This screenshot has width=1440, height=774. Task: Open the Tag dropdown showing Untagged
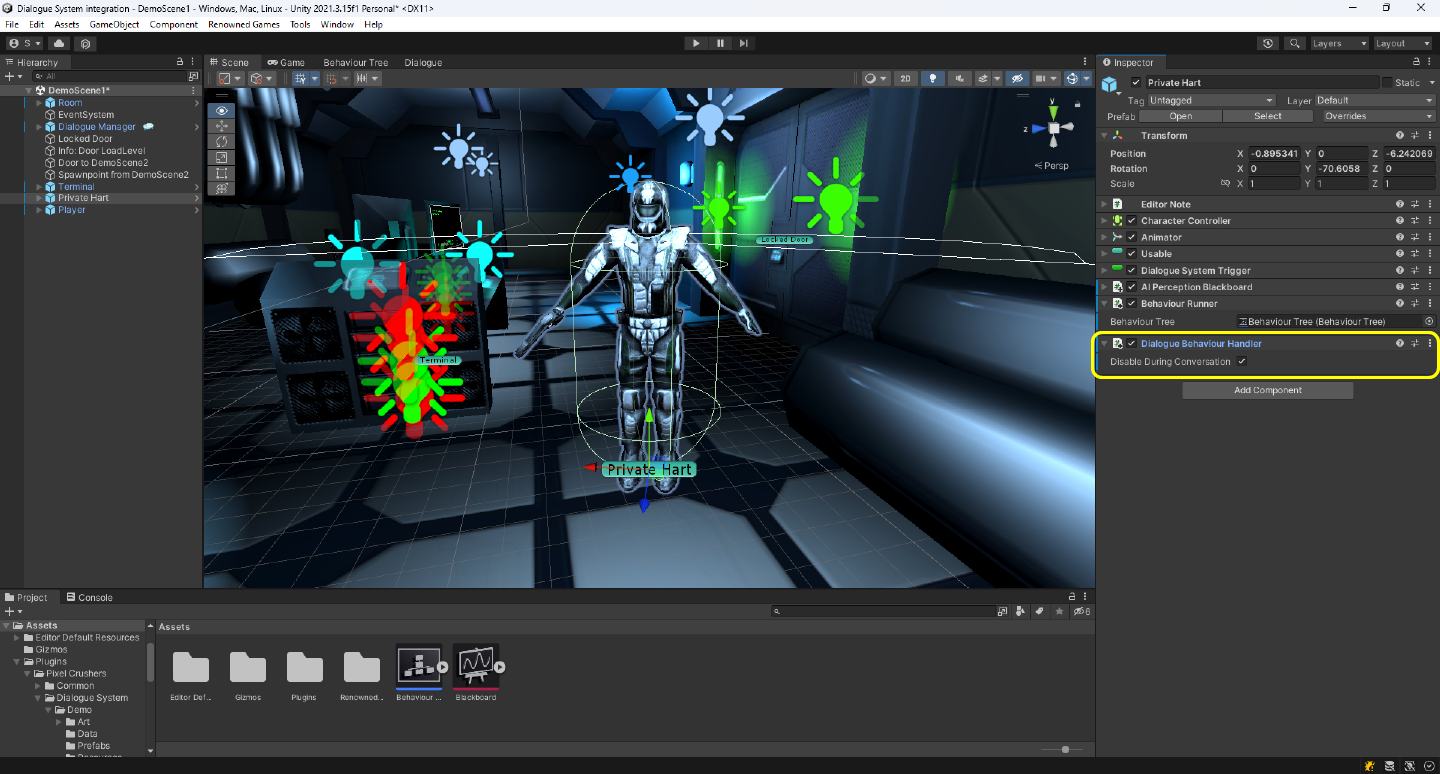[1211, 101]
